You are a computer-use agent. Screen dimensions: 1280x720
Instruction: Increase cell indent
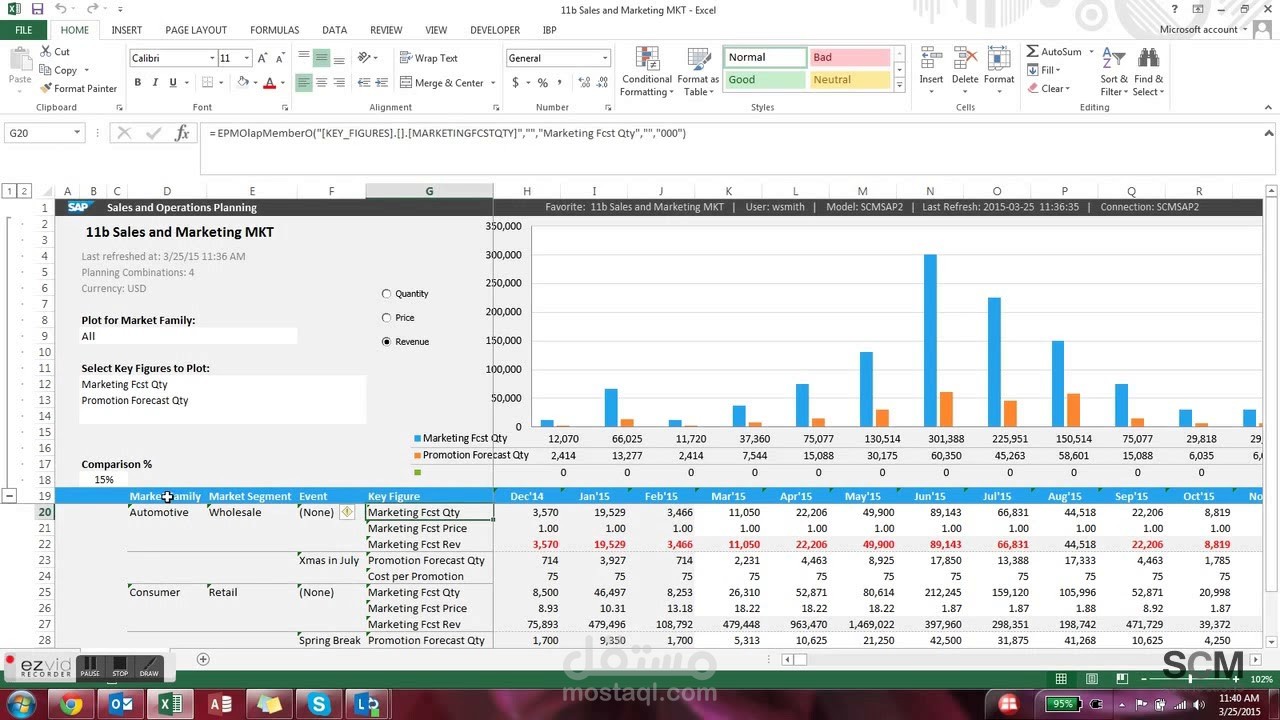[382, 83]
